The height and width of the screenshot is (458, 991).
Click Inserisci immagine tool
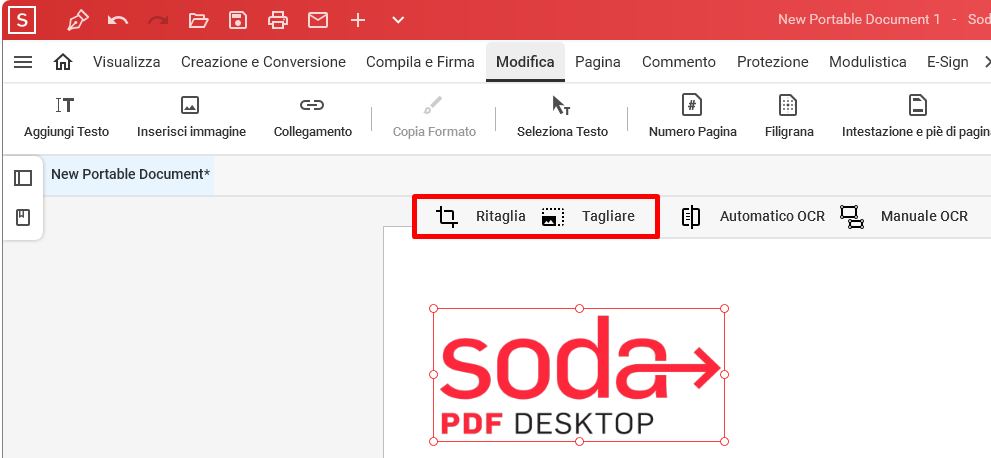[x=191, y=117]
